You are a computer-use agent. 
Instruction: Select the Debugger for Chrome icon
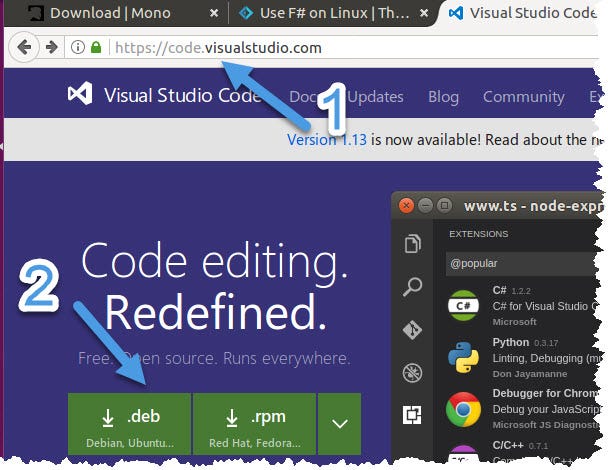coord(463,409)
